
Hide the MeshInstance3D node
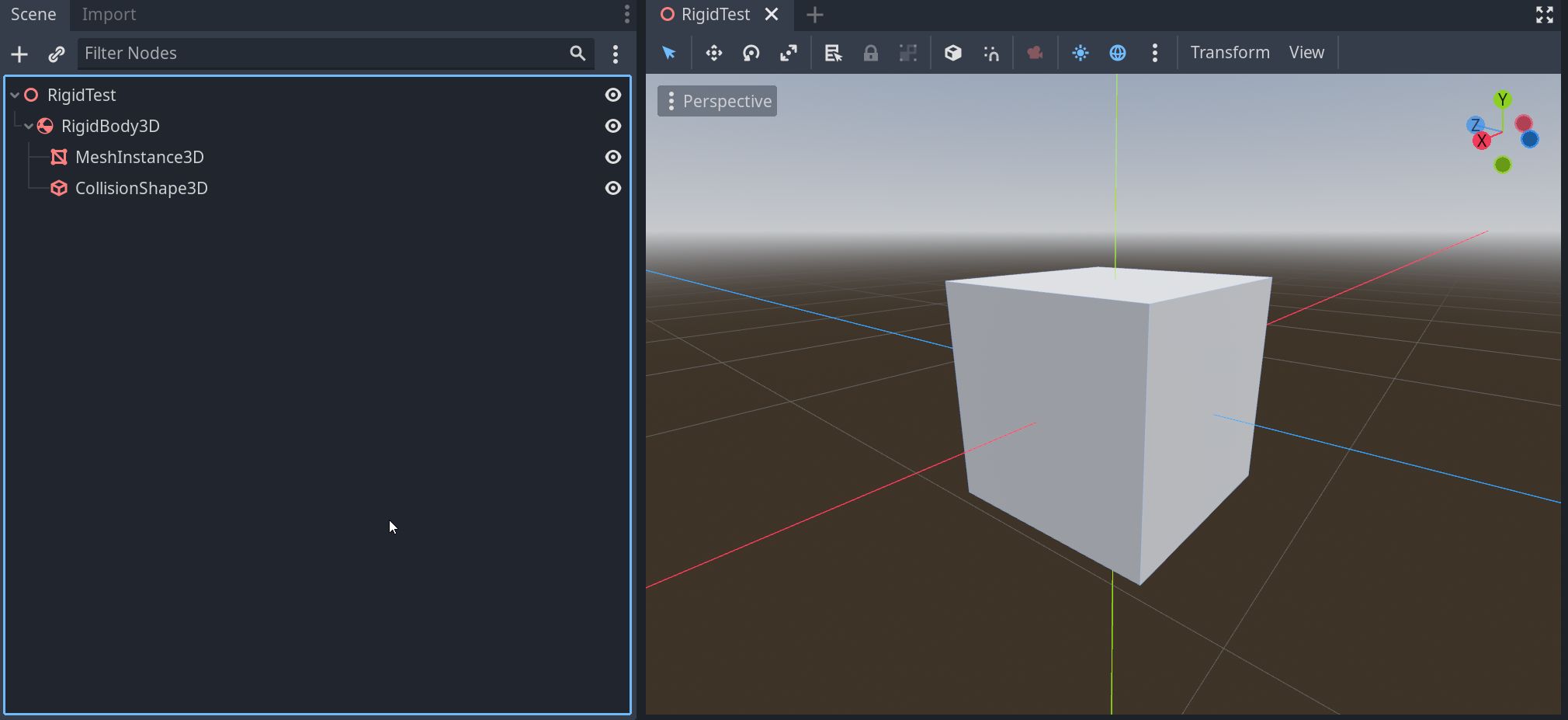(x=612, y=157)
